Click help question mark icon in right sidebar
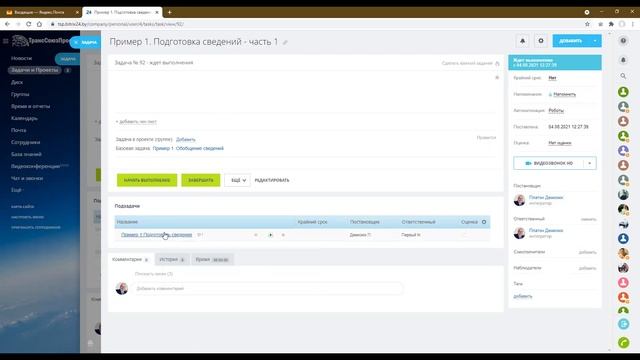 pyautogui.click(x=623, y=41)
